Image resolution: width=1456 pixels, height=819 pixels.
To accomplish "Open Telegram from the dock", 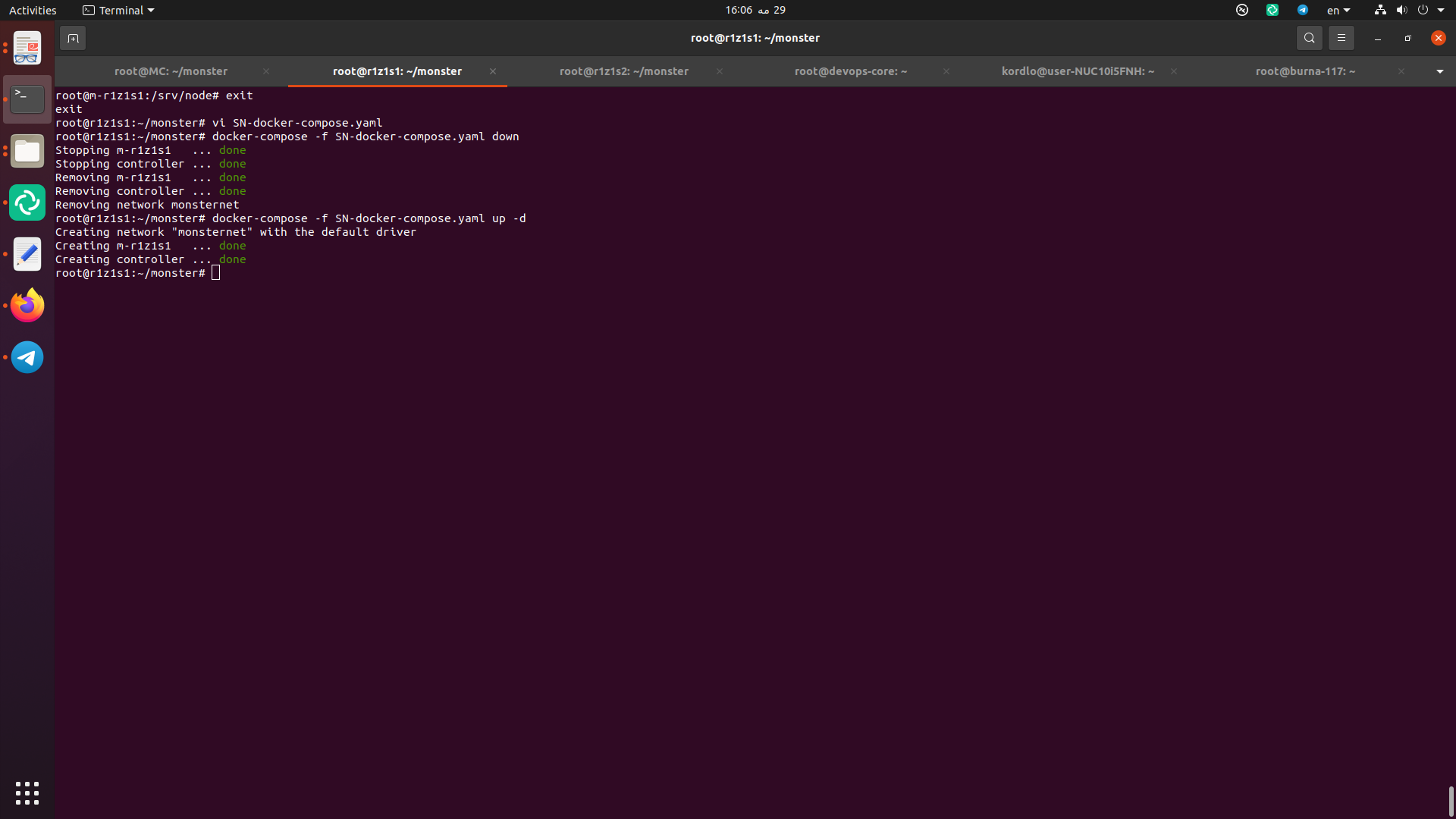I will point(27,357).
